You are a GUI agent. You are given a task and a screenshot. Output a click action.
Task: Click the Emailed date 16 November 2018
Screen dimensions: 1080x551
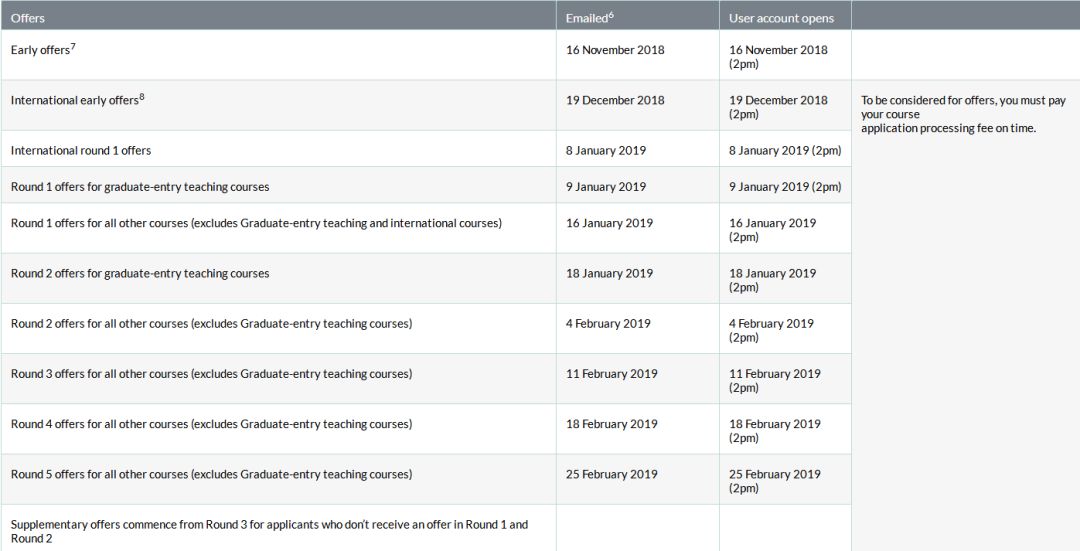coord(615,50)
